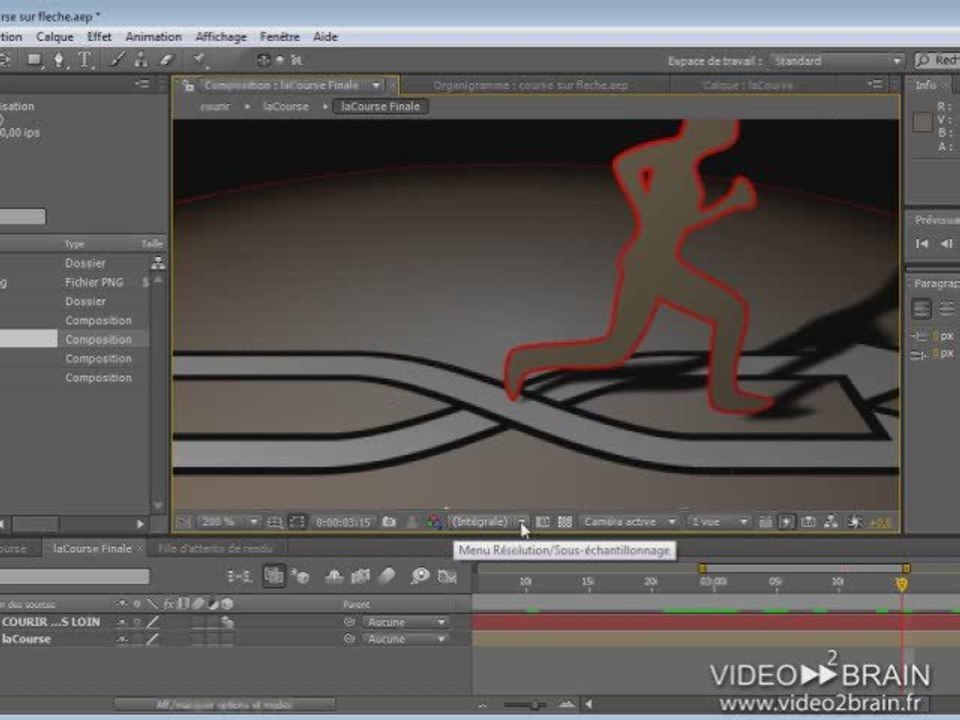This screenshot has height=720, width=960.
Task: Open composition flowchart from the viewer
Action: point(831,522)
